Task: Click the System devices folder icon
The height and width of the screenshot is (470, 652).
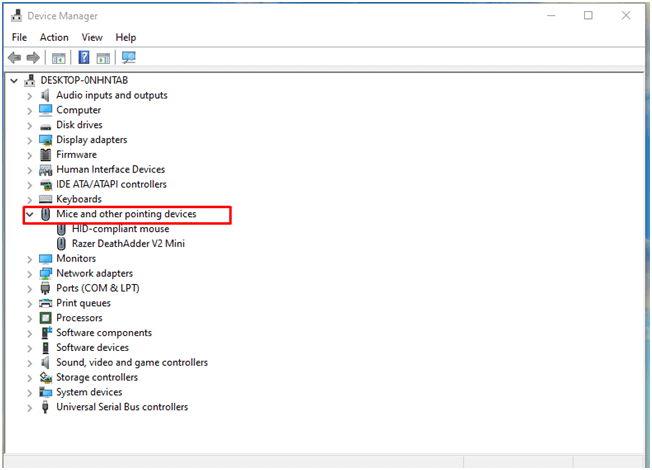Action: (45, 392)
